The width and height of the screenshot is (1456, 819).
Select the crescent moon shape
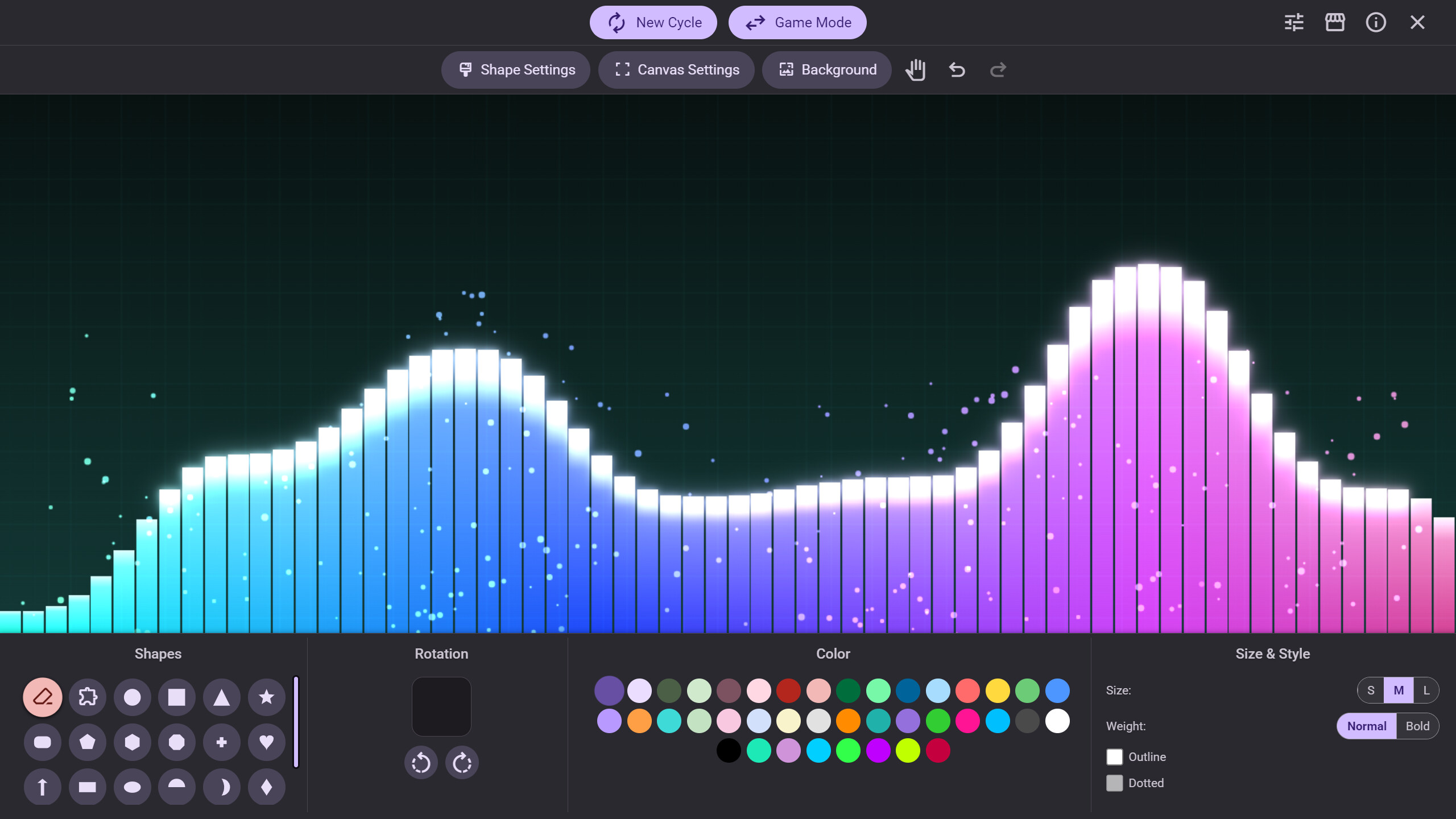click(221, 787)
